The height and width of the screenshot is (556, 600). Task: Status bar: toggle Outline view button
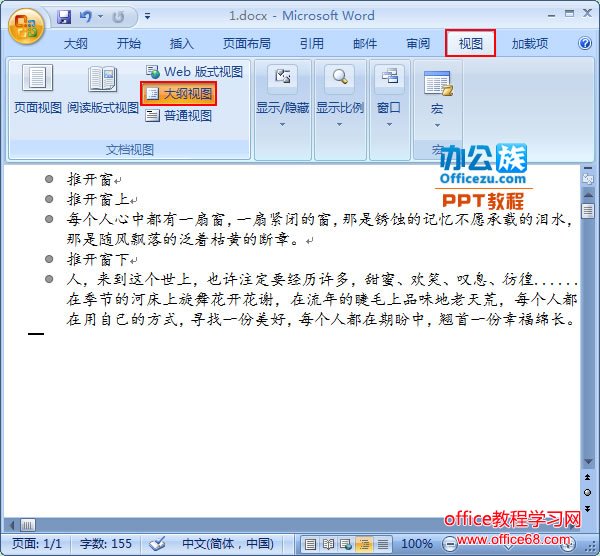(364, 544)
